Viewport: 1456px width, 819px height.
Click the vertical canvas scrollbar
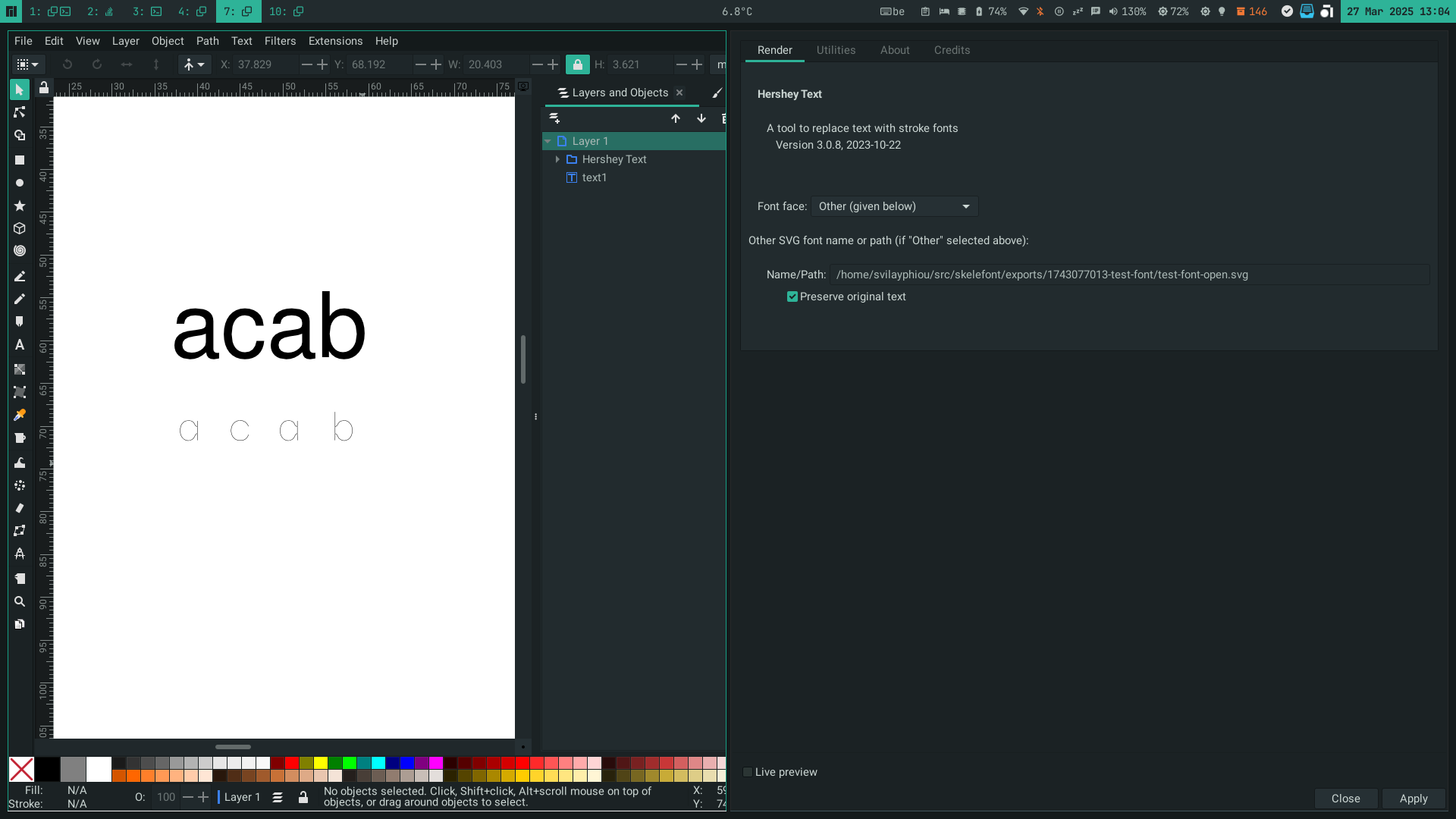coord(522,359)
